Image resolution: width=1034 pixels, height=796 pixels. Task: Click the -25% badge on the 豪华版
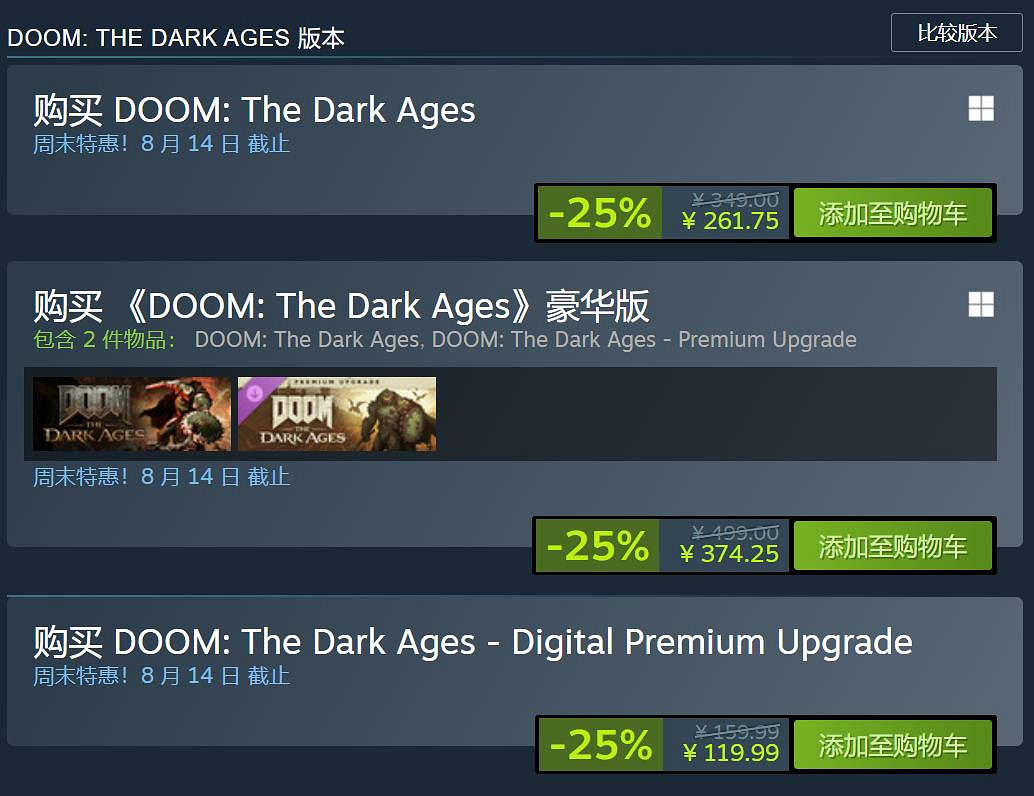point(598,546)
